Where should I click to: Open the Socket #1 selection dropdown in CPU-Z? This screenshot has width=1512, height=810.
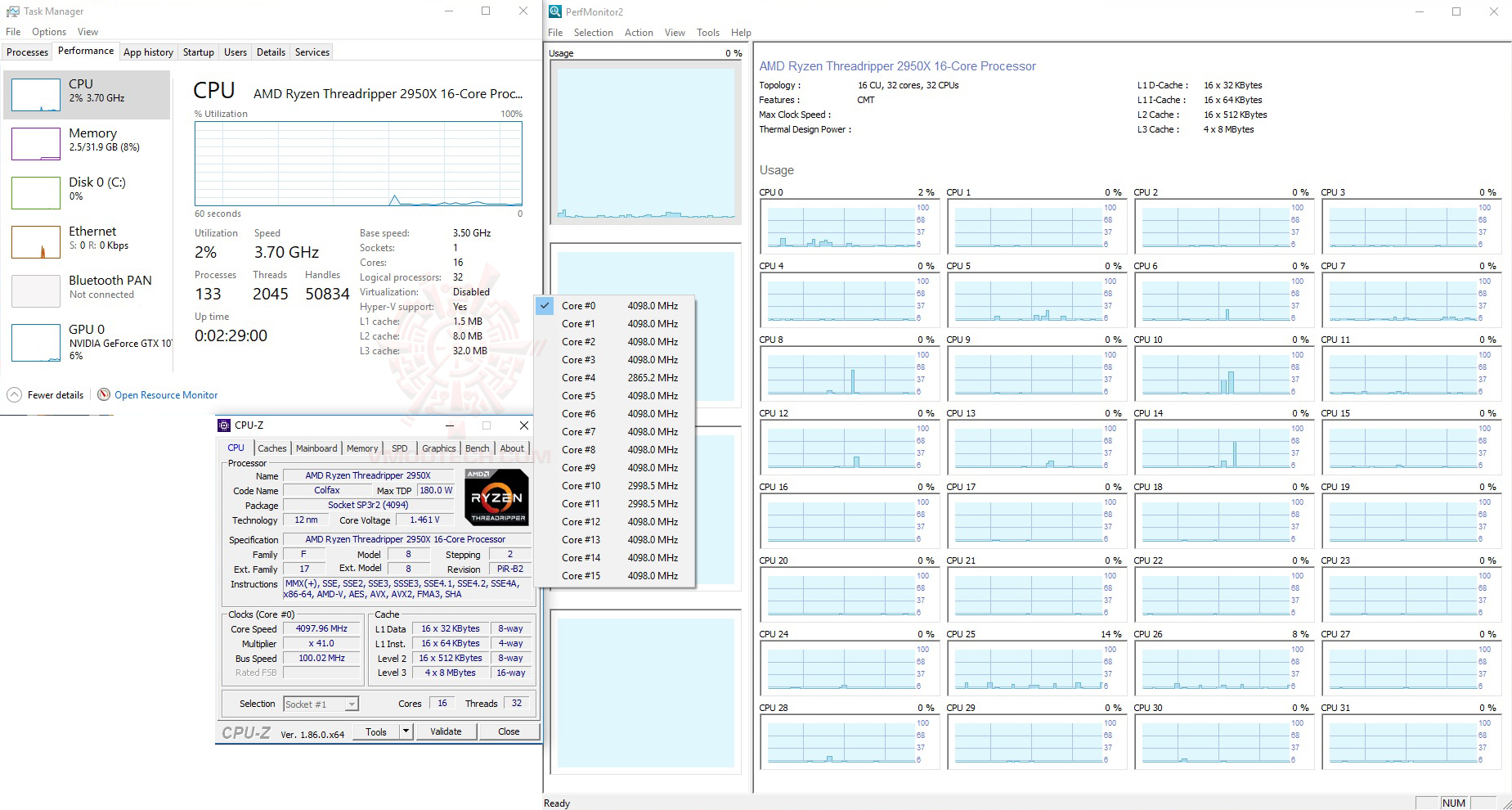(x=321, y=704)
